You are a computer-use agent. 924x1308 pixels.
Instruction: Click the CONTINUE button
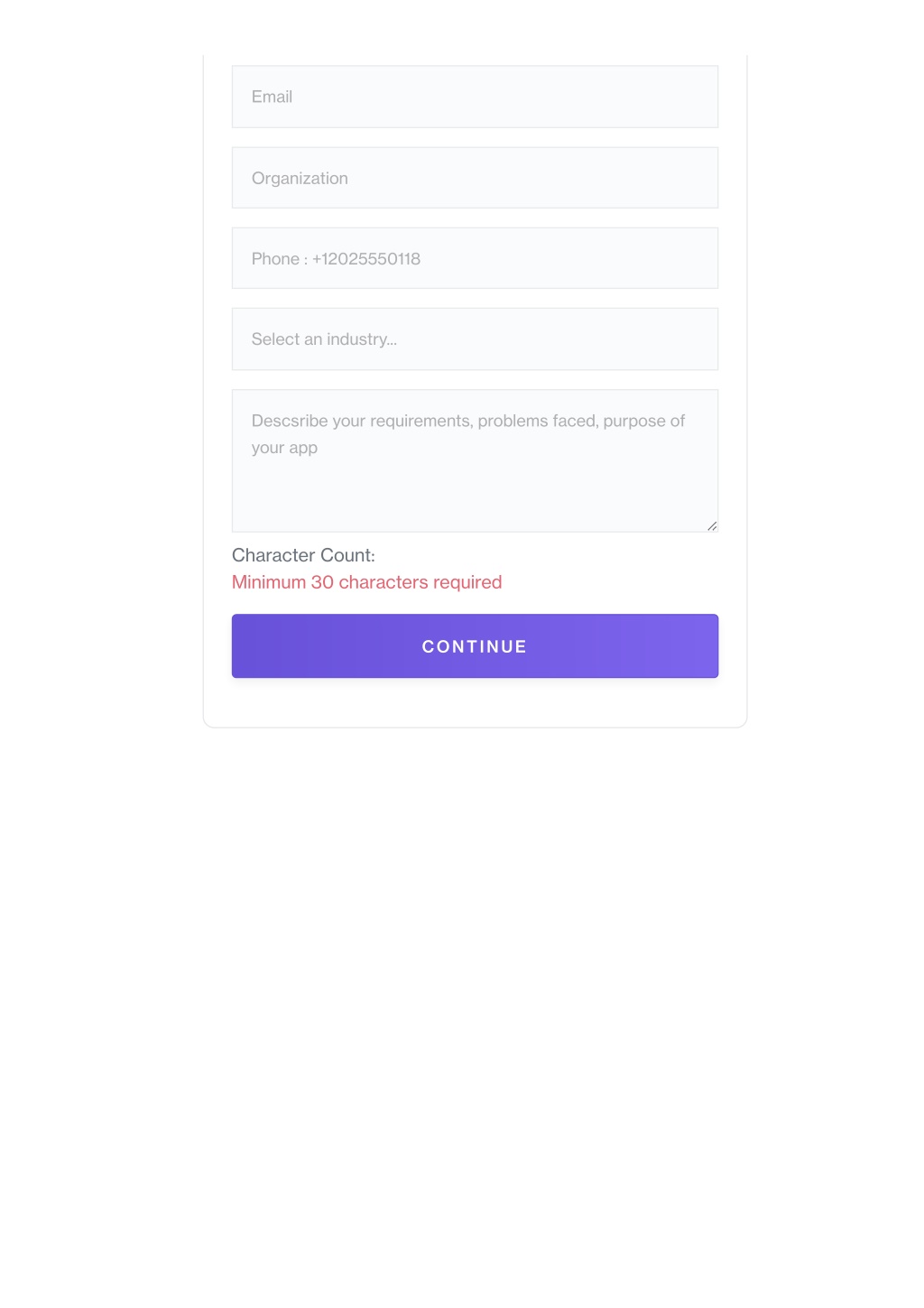point(475,646)
